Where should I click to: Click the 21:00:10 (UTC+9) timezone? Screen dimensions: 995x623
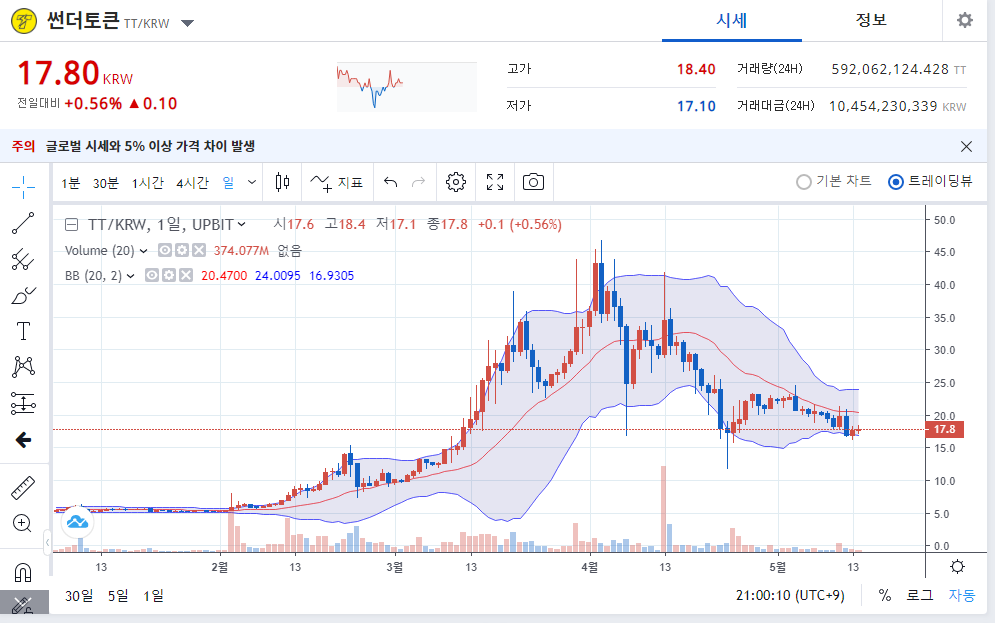(790, 596)
